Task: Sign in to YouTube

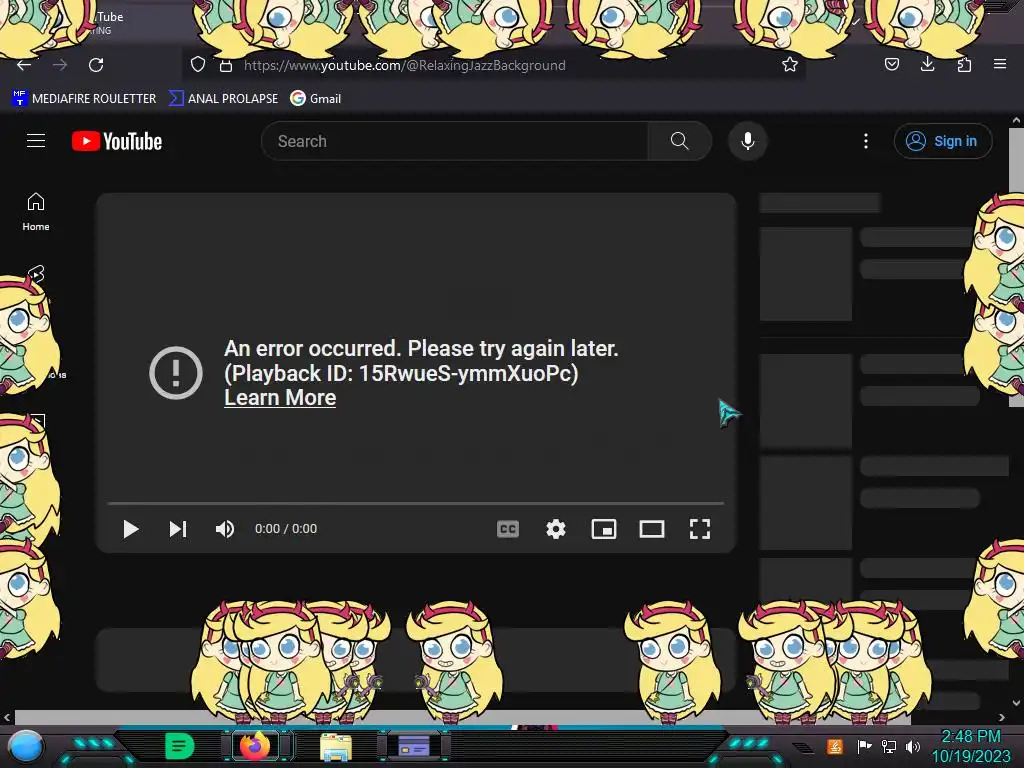Action: click(x=943, y=141)
